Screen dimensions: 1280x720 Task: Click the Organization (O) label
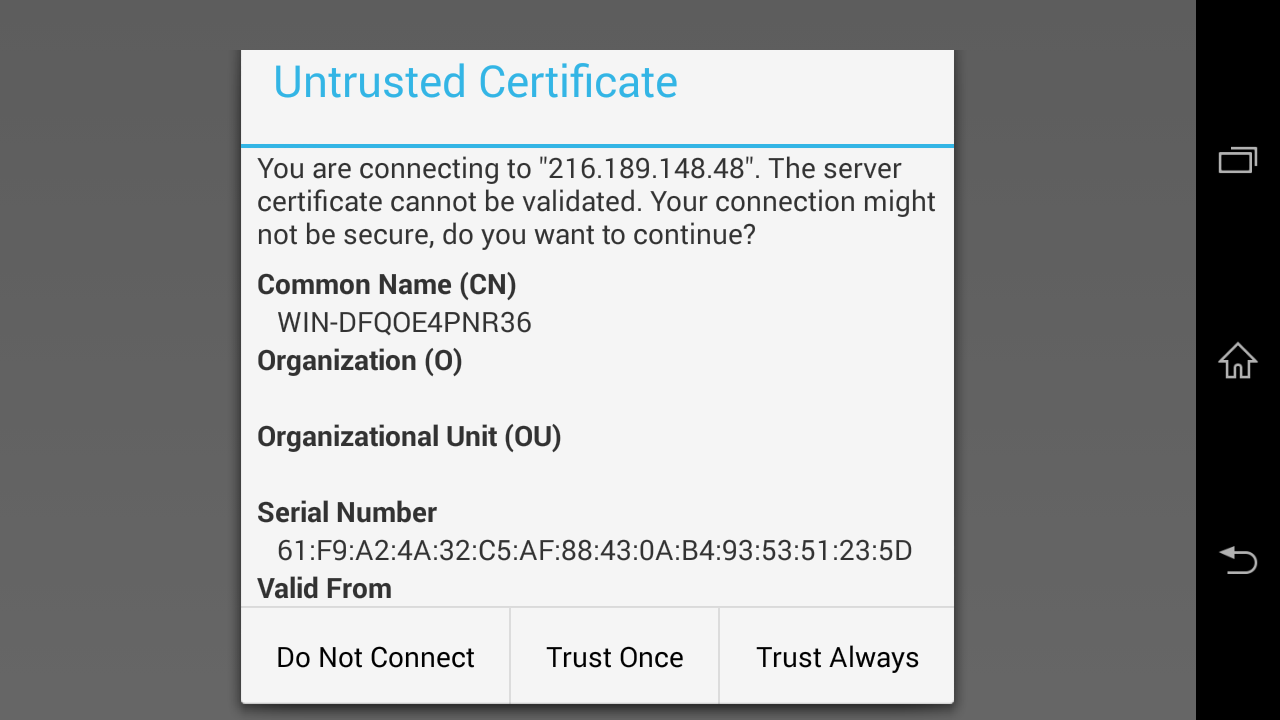tap(359, 361)
